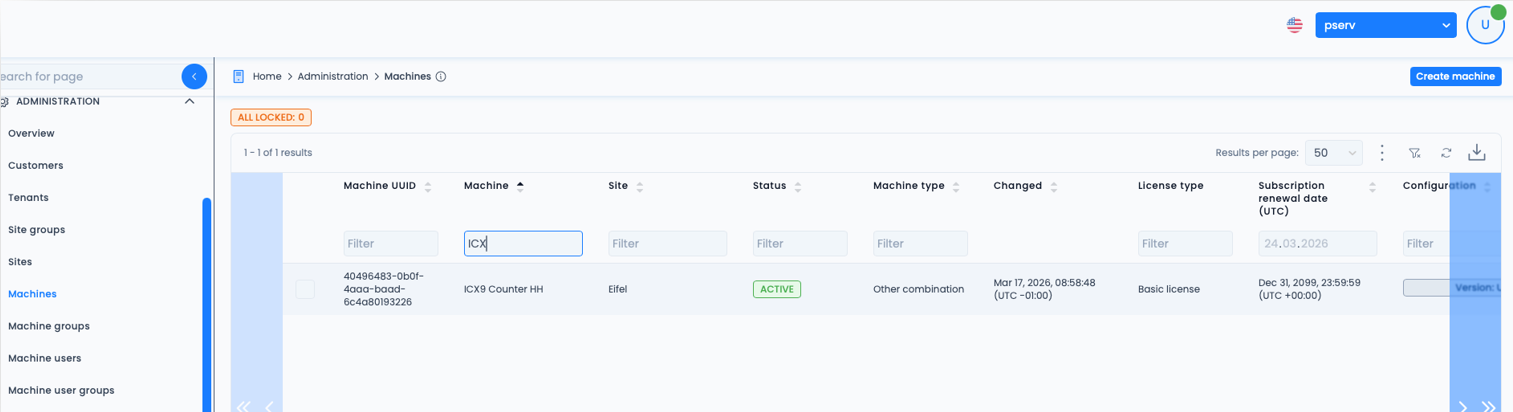Viewport: 1513px width, 412px height.
Task: Toggle sort arrow on Machine column
Action: 520,186
